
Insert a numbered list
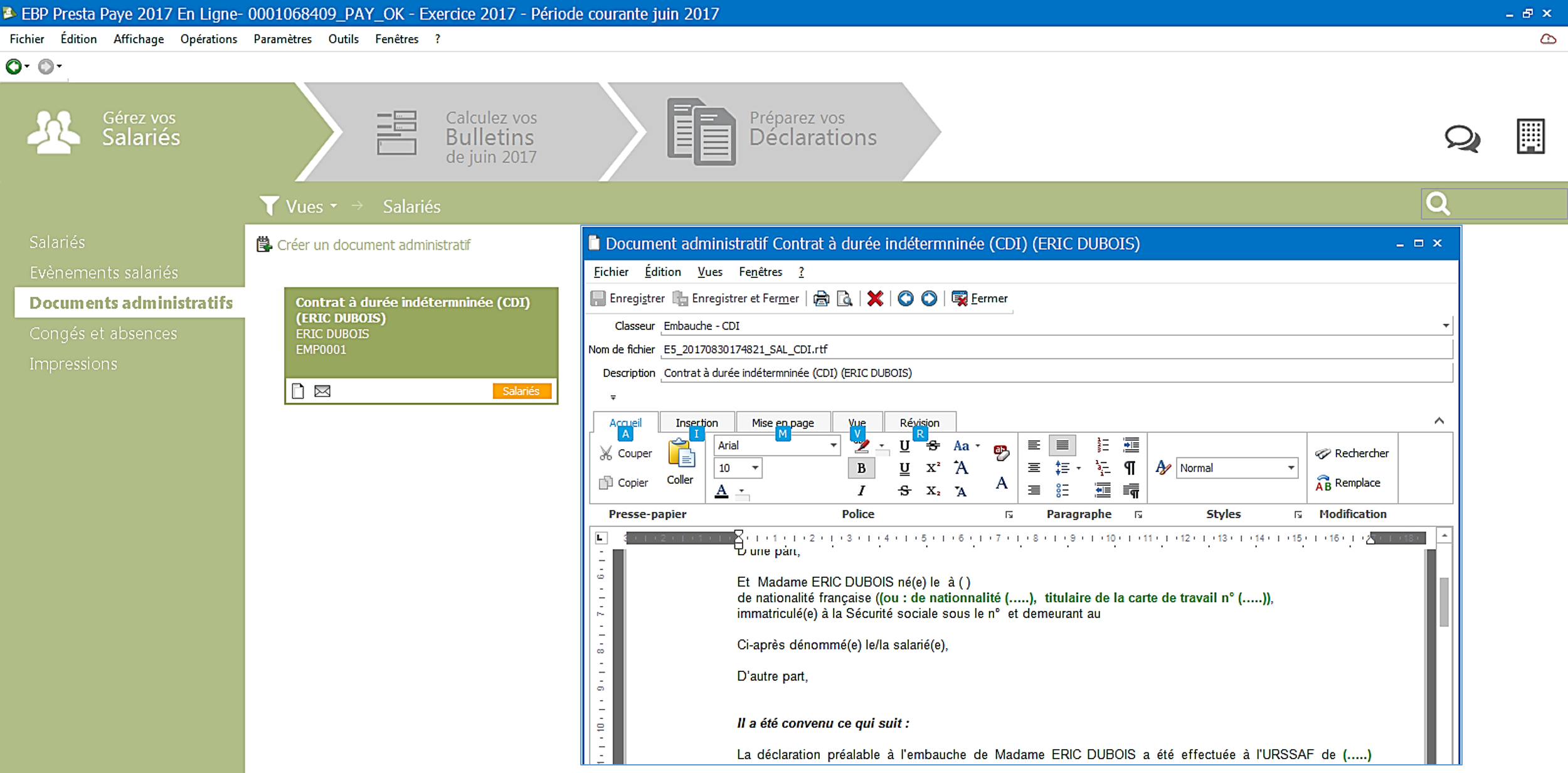[1103, 445]
